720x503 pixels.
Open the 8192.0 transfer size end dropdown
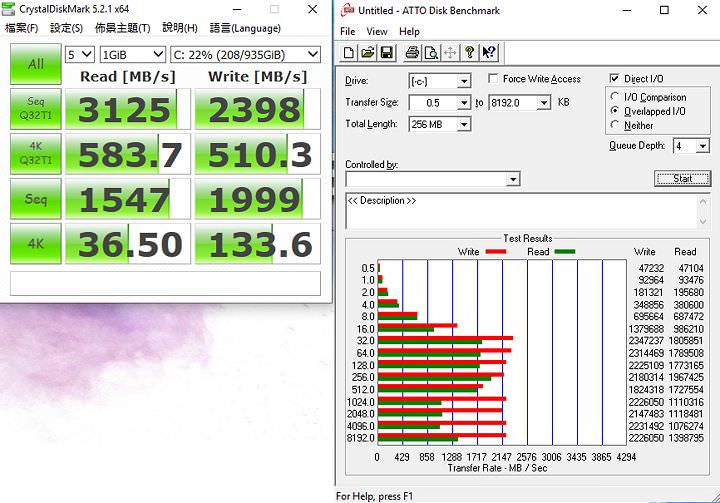(x=544, y=102)
